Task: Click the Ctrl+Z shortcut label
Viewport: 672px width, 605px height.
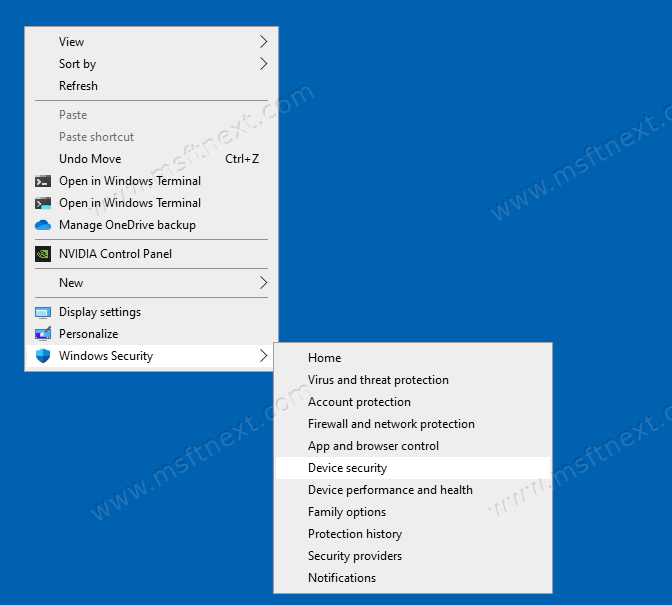Action: [x=242, y=159]
